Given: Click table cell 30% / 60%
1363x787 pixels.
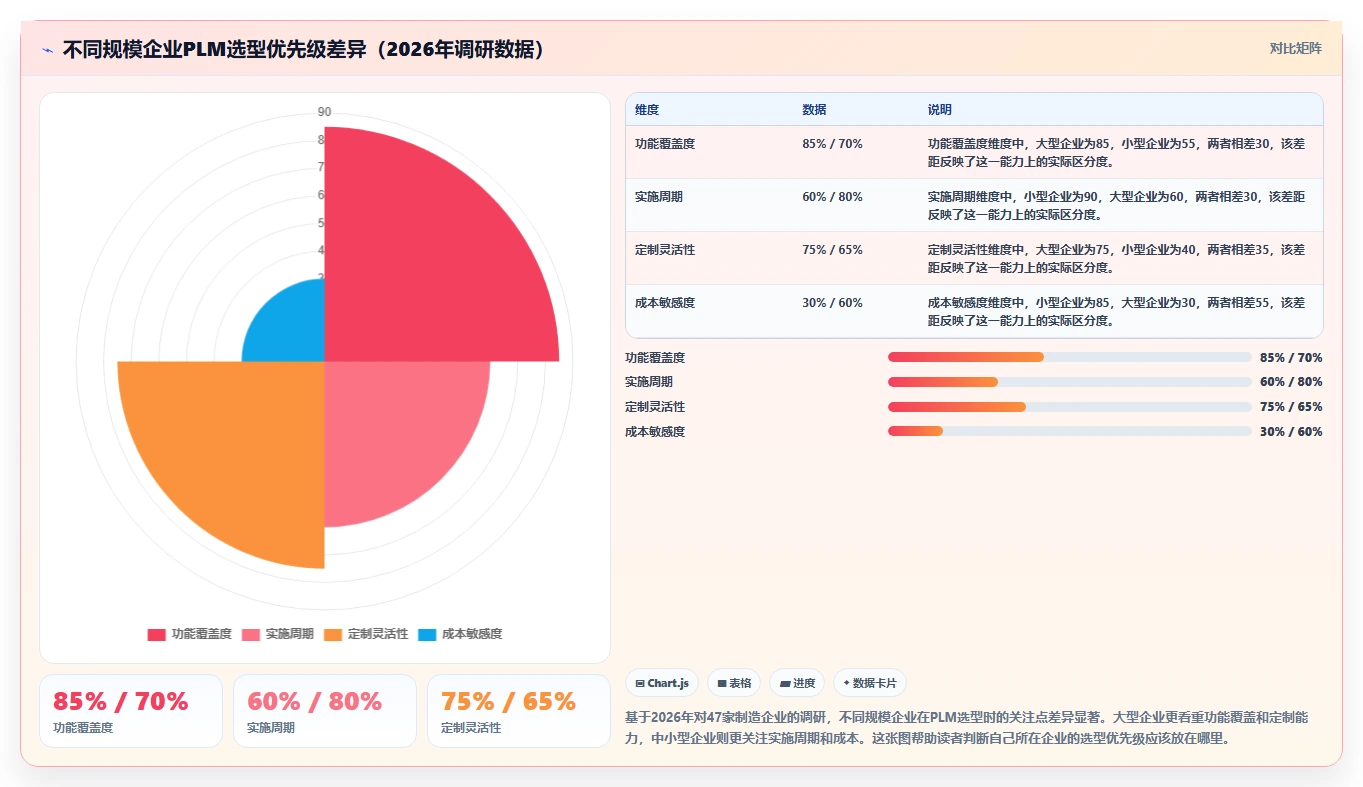Looking at the screenshot, I should (832, 303).
